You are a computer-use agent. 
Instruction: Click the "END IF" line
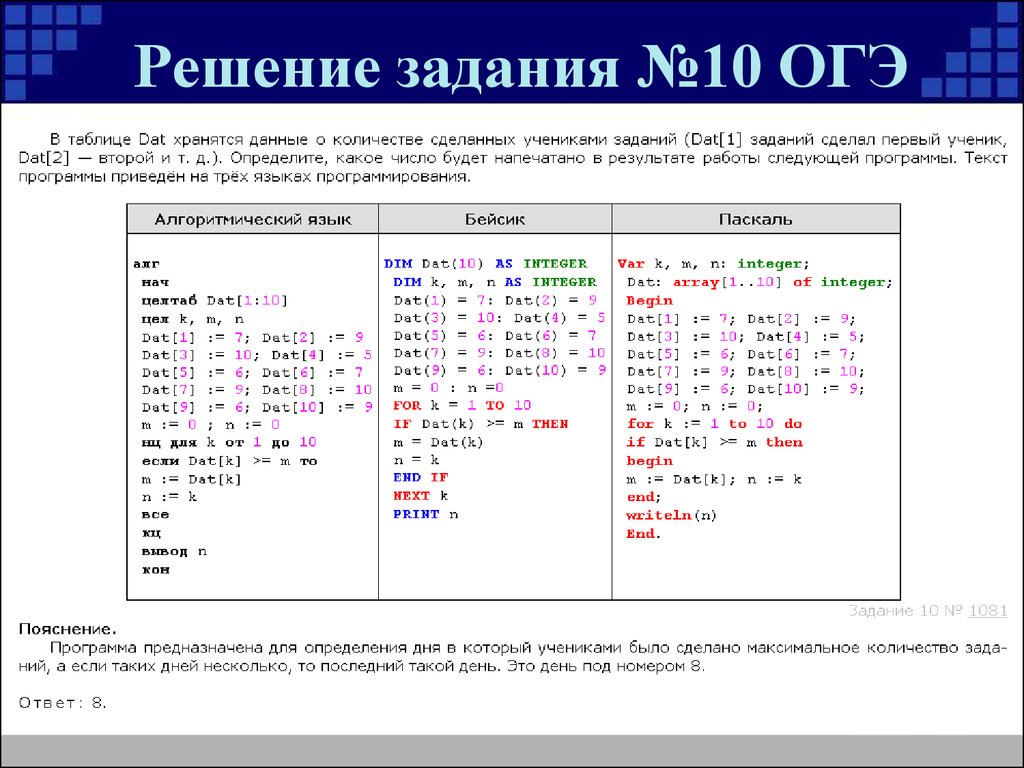click(x=421, y=477)
